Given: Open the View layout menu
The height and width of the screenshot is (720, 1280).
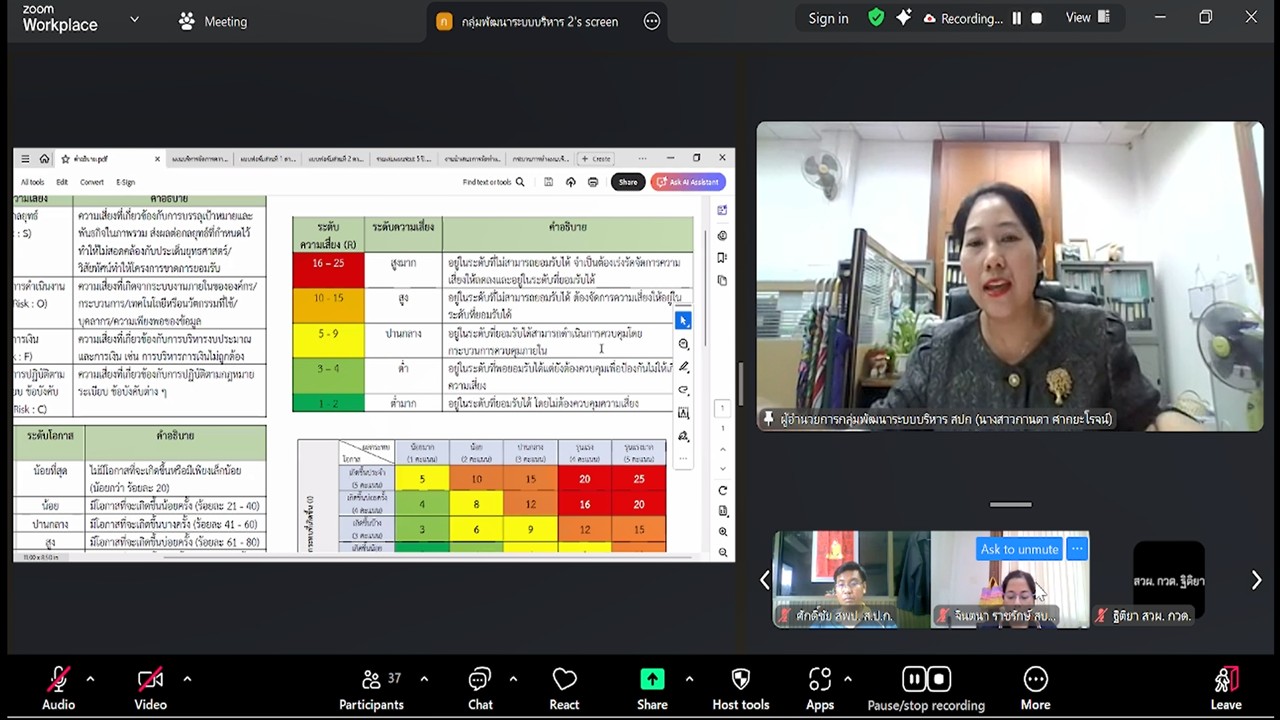Looking at the screenshot, I should tap(1088, 18).
